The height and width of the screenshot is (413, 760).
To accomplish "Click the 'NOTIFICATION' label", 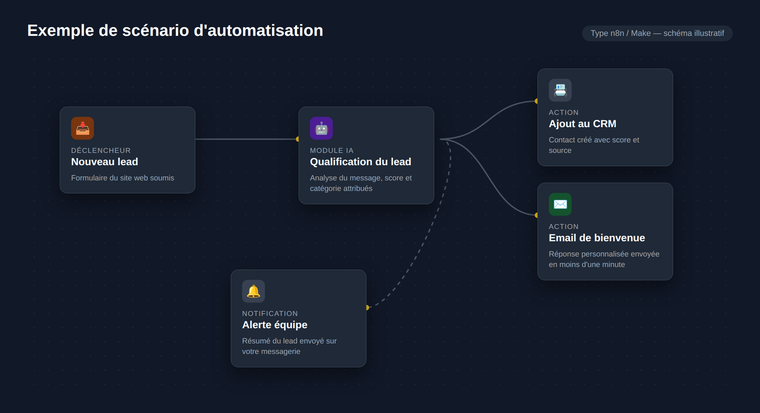I will tap(270, 314).
